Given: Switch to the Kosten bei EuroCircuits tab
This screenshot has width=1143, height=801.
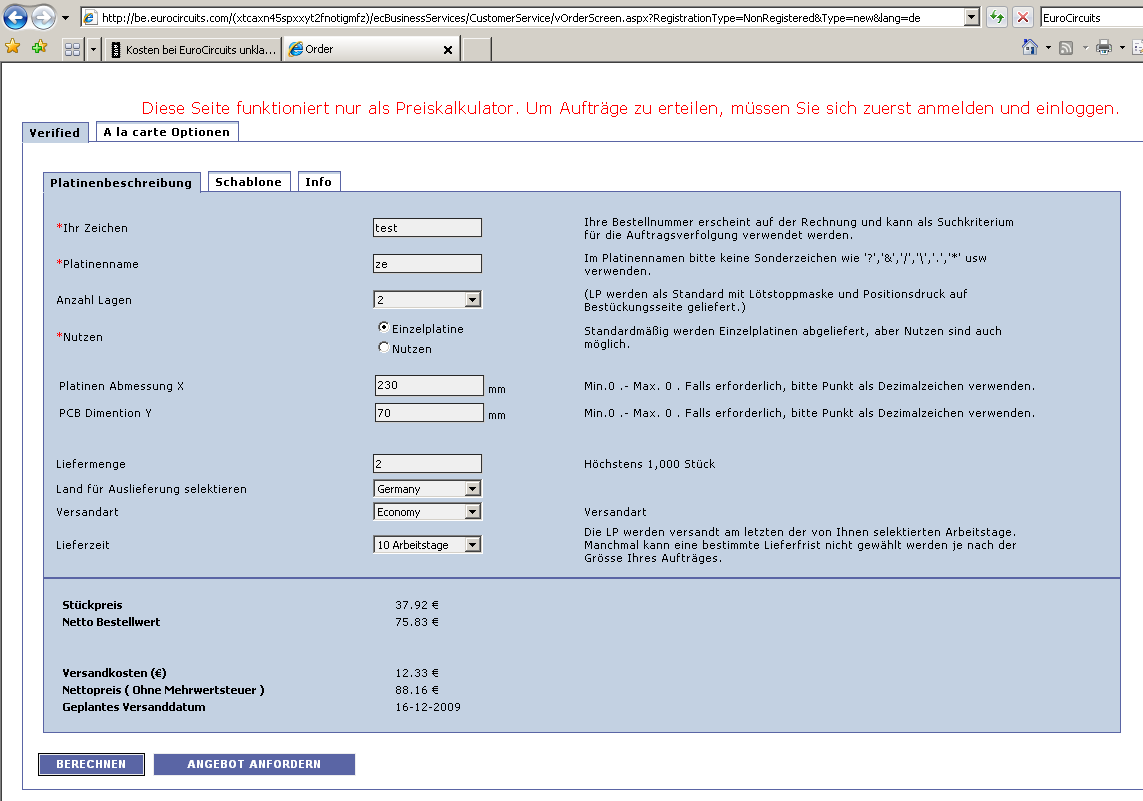Looking at the screenshot, I should click(192, 50).
